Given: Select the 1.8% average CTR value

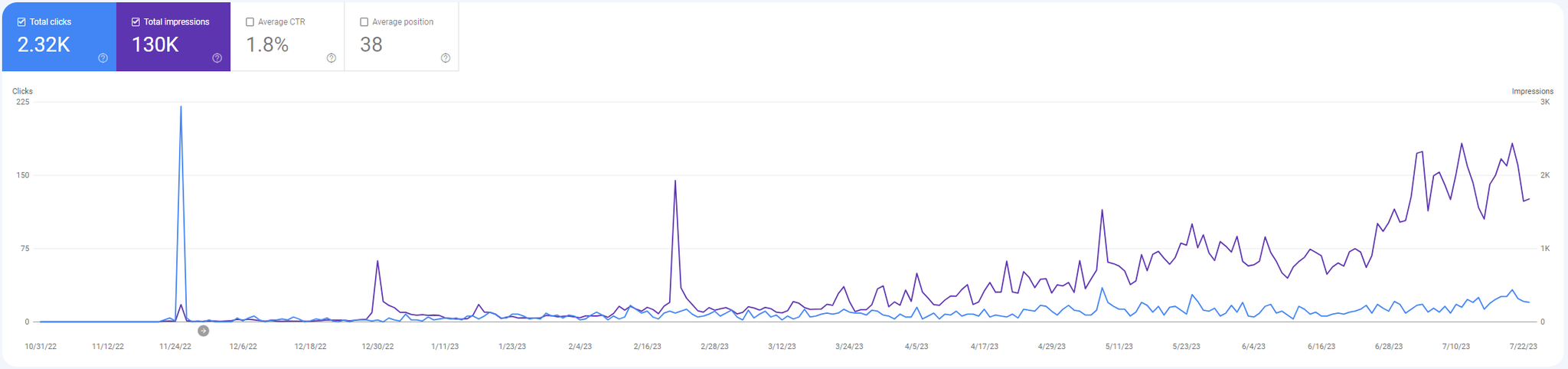Looking at the screenshot, I should point(267,45).
